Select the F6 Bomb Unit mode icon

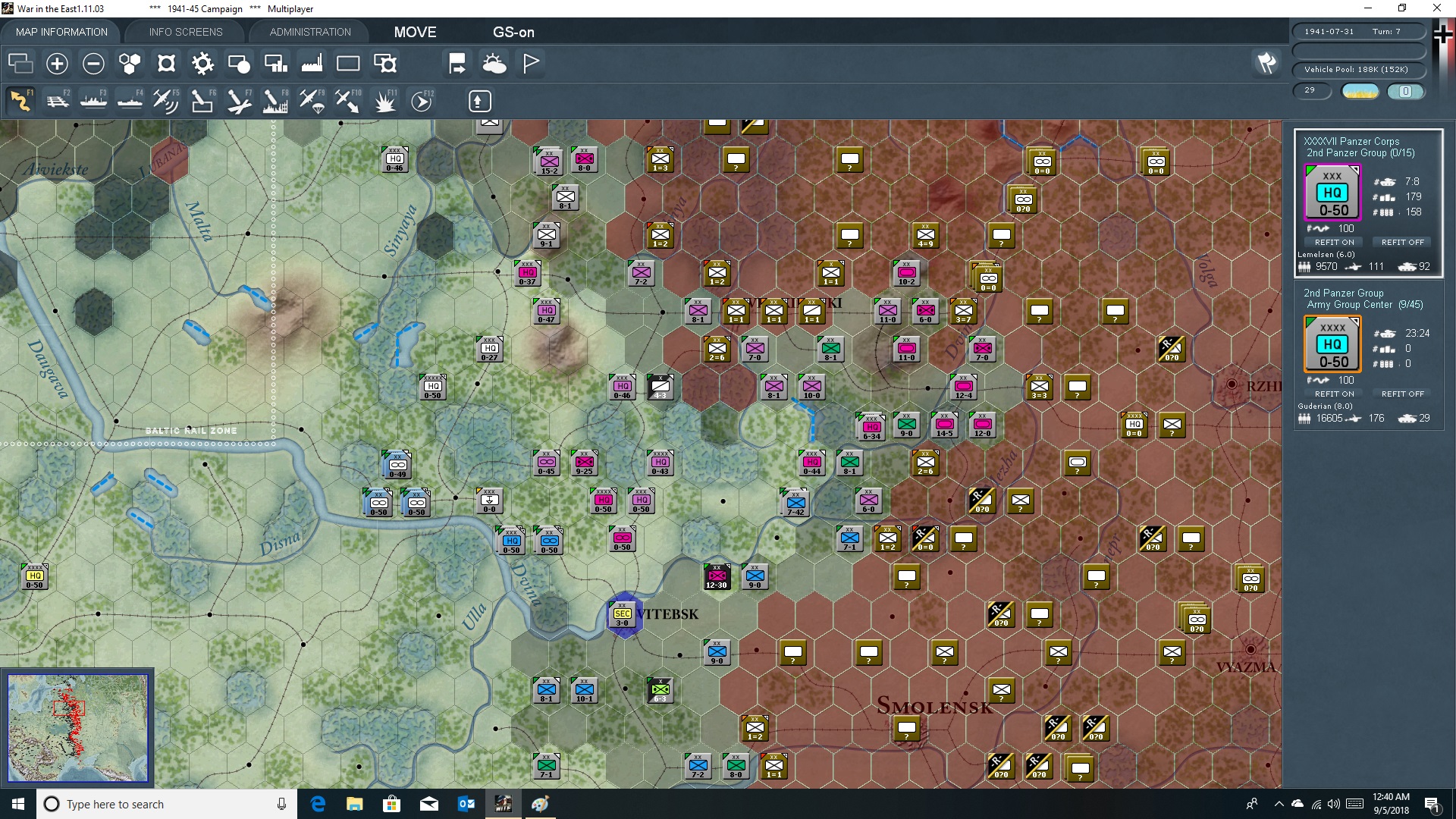point(202,101)
